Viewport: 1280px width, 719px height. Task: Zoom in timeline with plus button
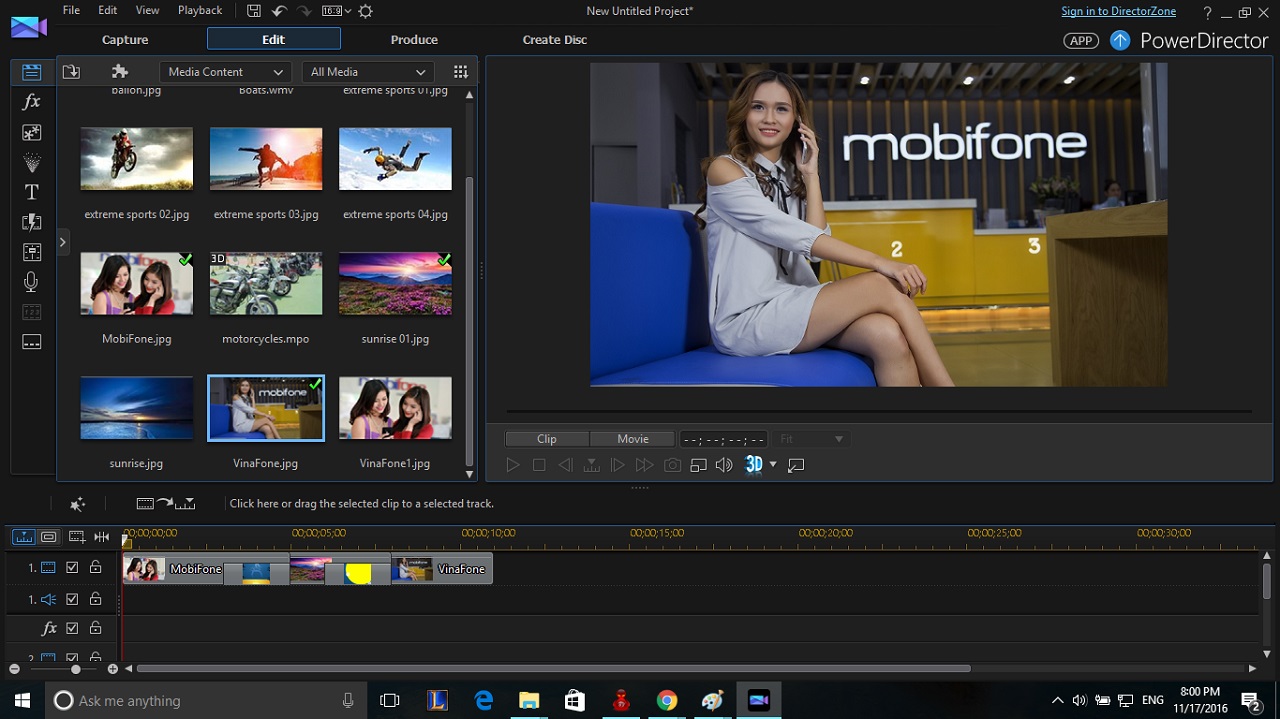pyautogui.click(x=113, y=669)
